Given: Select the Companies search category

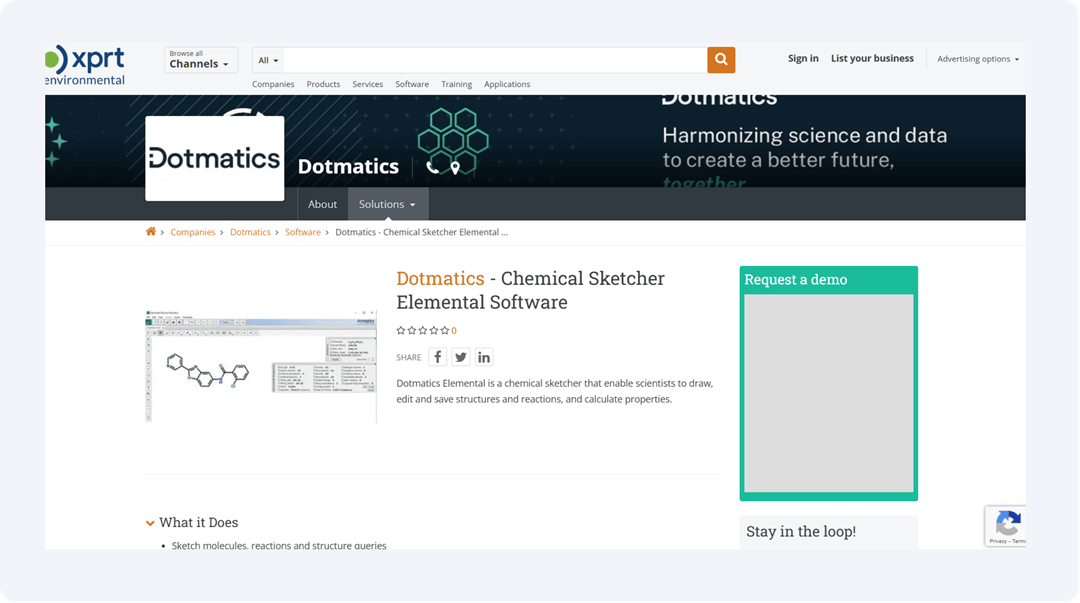Looking at the screenshot, I should pyautogui.click(x=273, y=84).
